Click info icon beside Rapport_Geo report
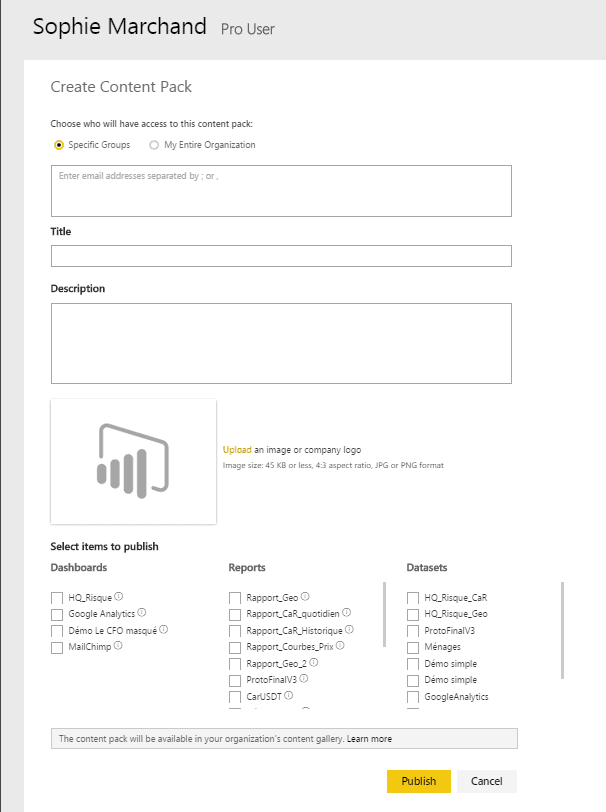This screenshot has height=812, width=606. pos(305,597)
